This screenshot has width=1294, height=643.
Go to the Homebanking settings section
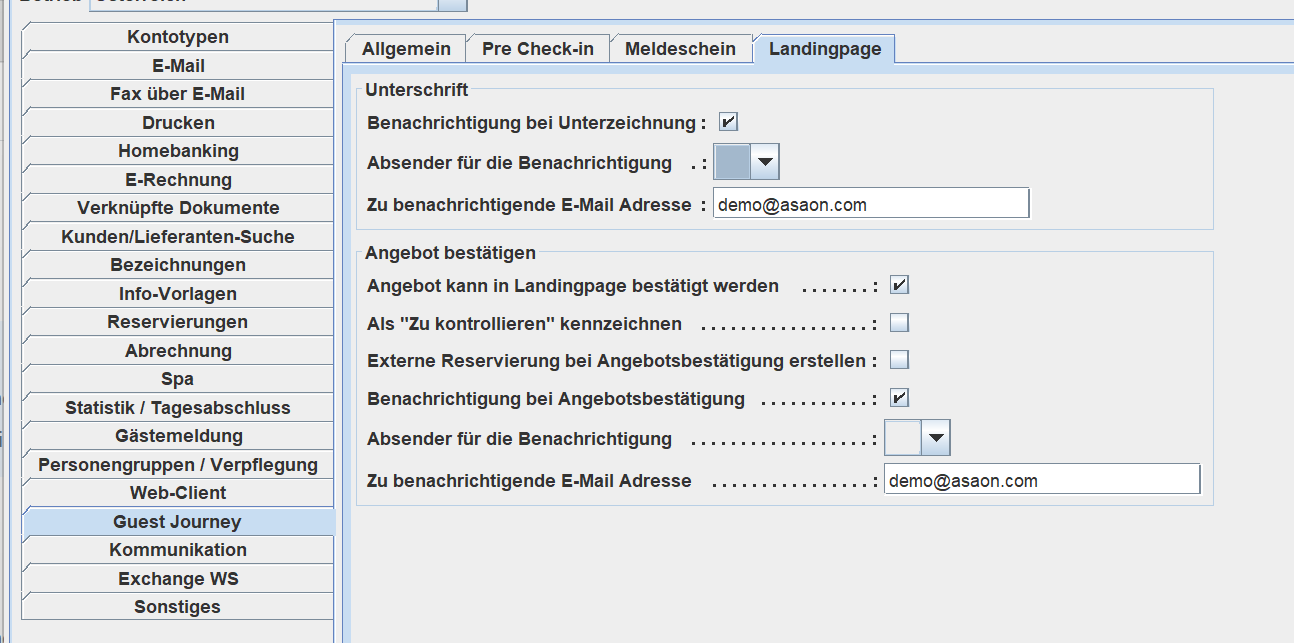[x=178, y=151]
